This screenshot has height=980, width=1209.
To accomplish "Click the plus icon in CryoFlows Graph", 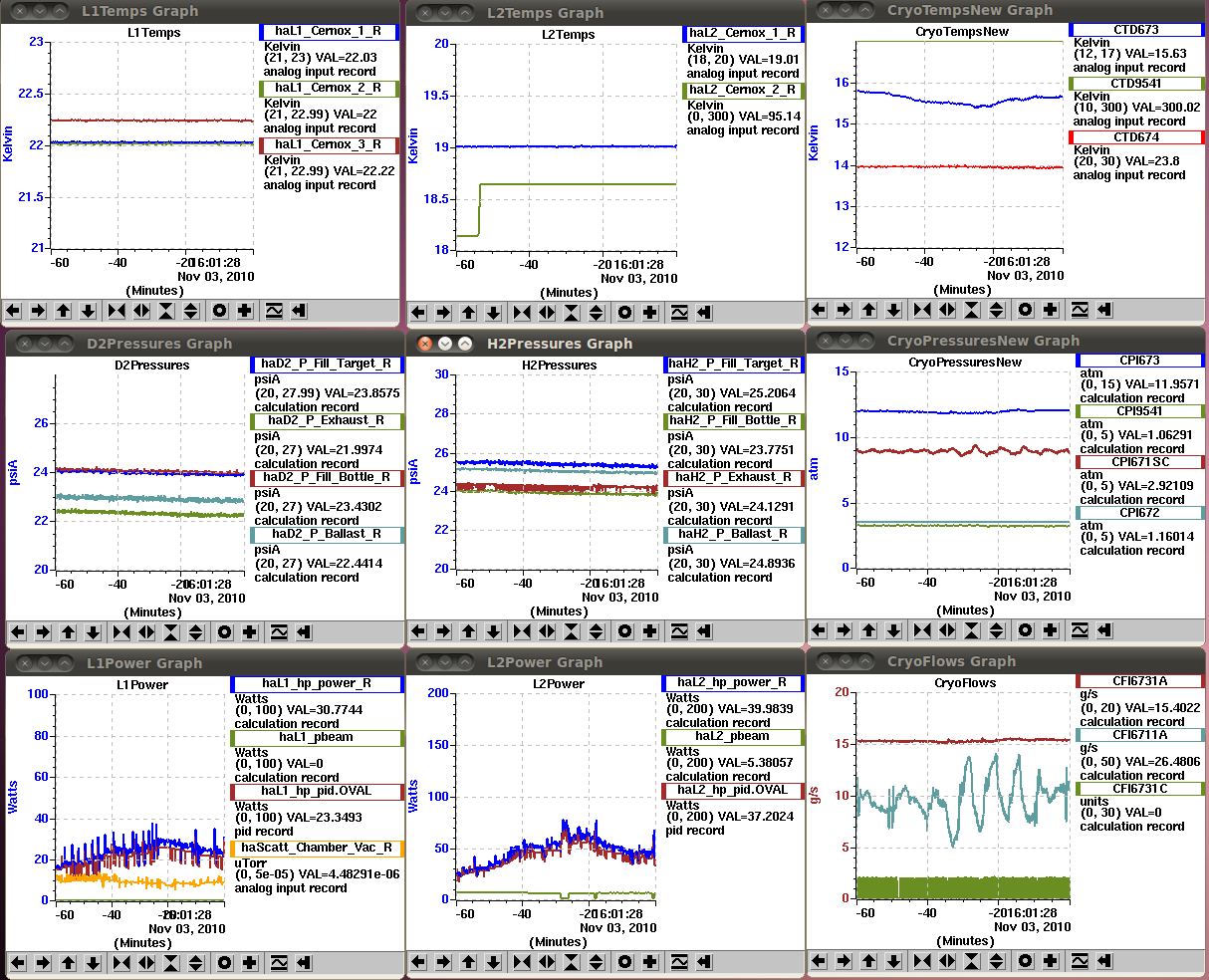I will click(x=1050, y=961).
